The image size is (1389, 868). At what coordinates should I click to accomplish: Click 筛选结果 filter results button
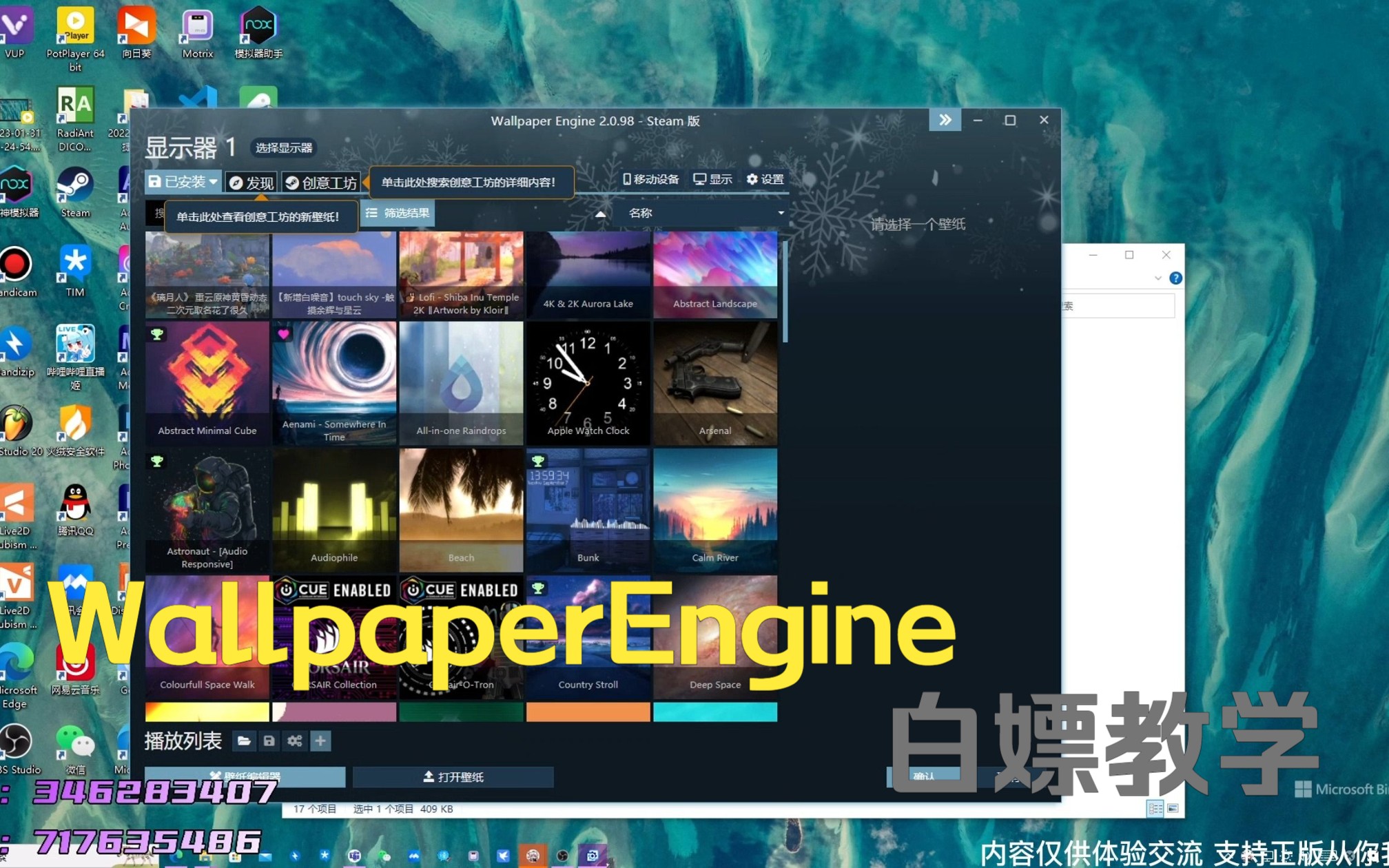point(398,213)
